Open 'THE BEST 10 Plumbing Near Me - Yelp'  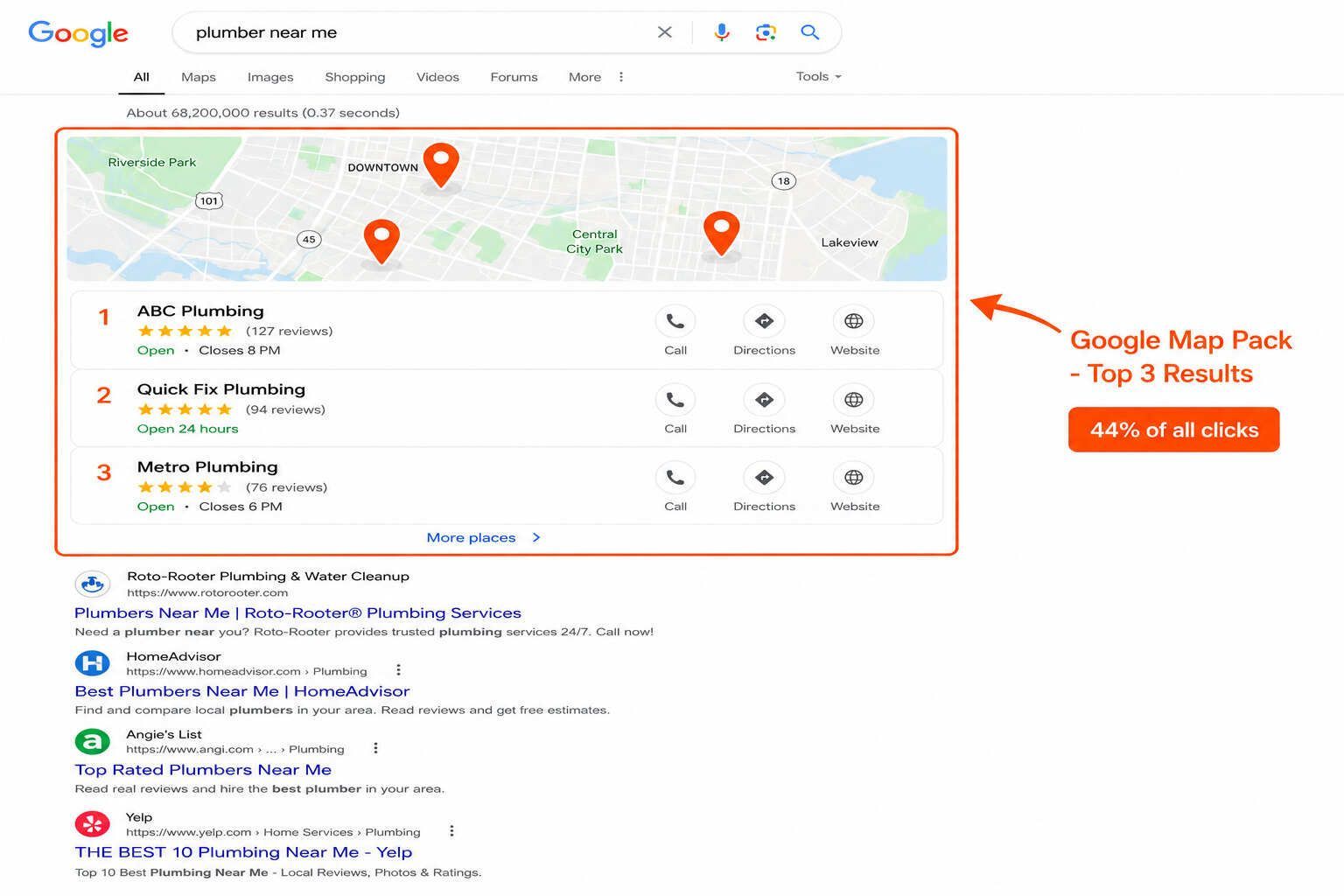tap(243, 852)
